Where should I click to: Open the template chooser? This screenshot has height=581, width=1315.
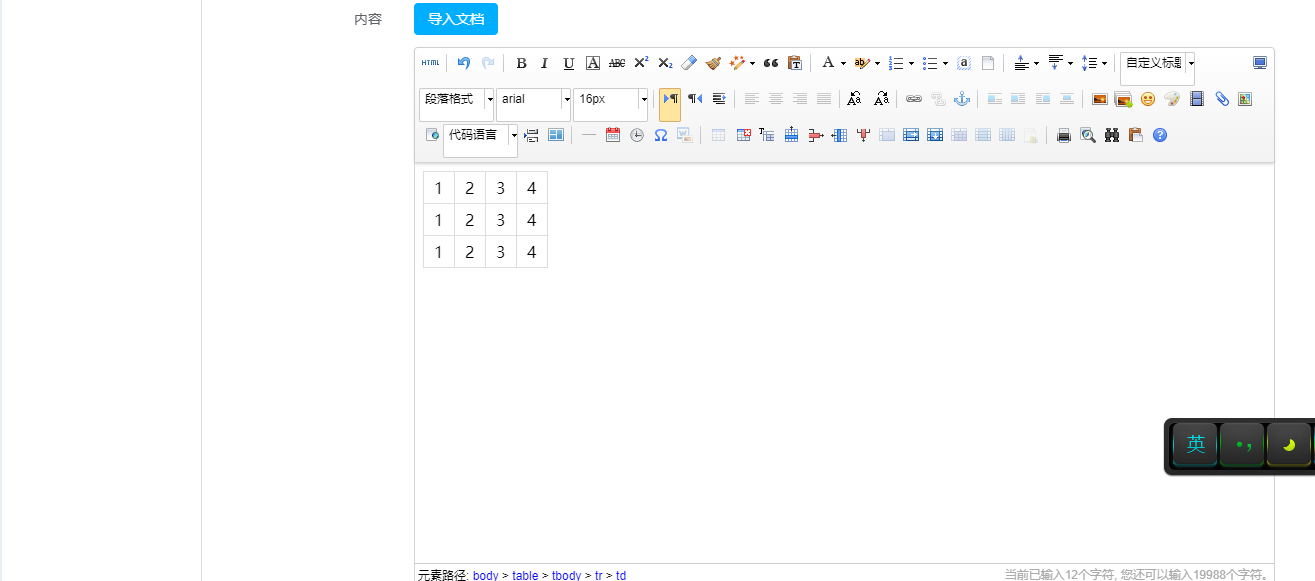556,135
